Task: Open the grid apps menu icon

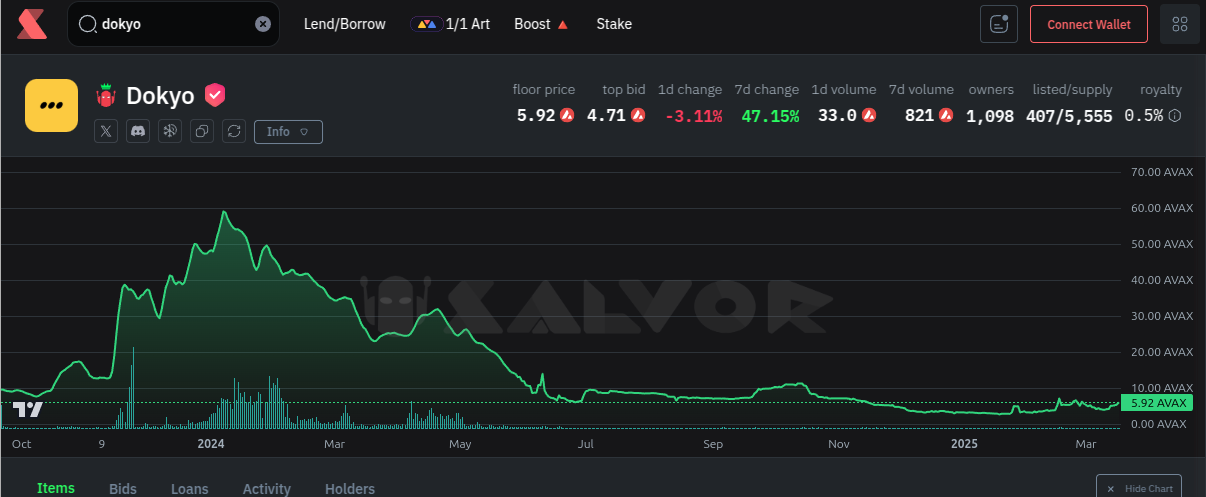Action: 1179,24
